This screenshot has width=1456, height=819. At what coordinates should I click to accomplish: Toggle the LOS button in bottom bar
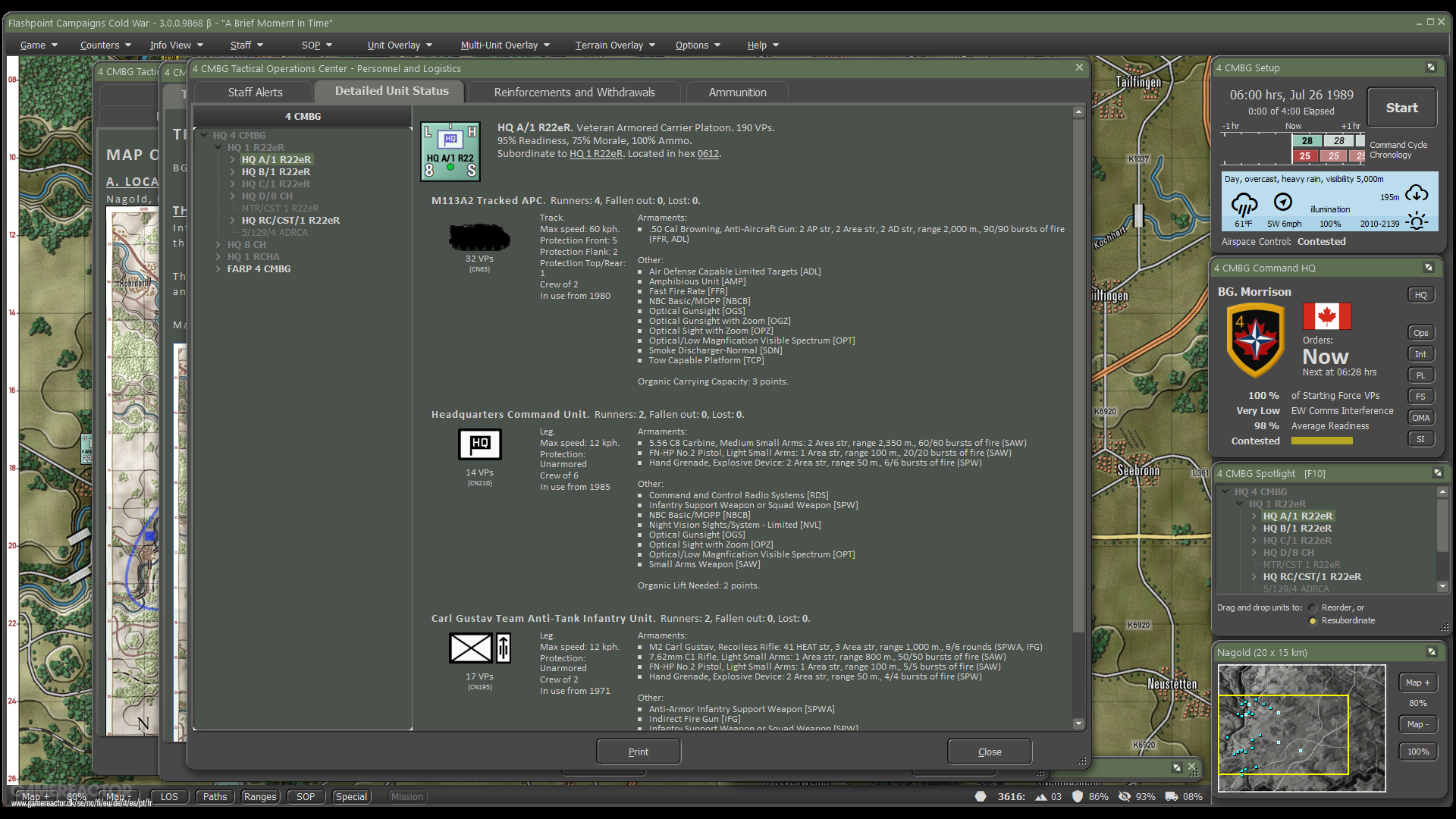(x=169, y=797)
